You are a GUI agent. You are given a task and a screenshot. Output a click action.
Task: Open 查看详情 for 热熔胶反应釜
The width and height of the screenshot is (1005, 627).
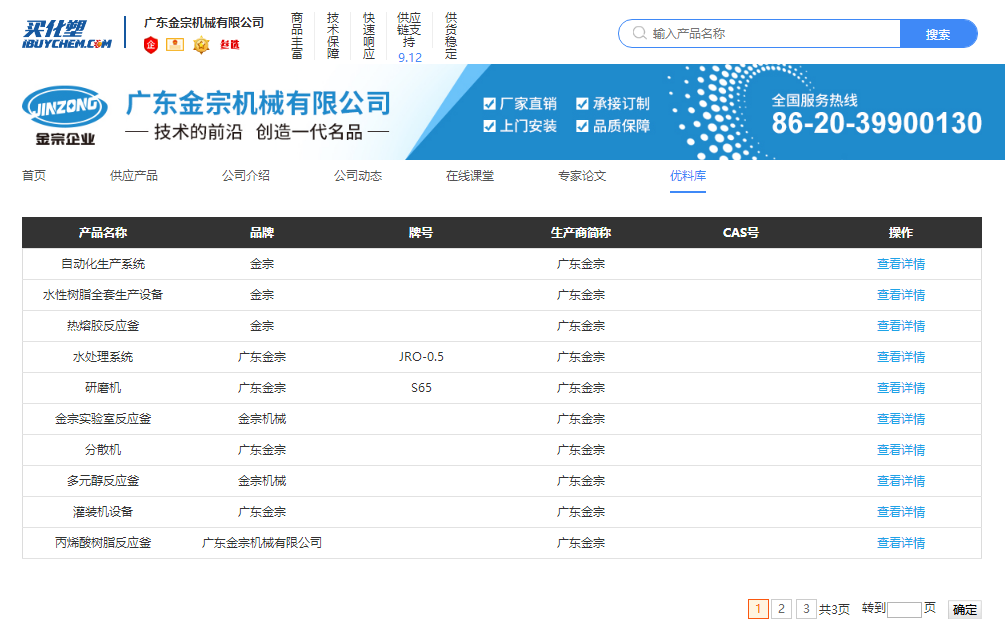[x=901, y=326]
